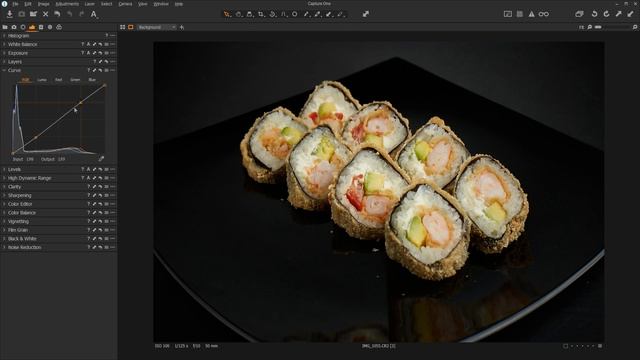Open the Layer menu
This screenshot has height=360, width=640.
coord(89,4)
